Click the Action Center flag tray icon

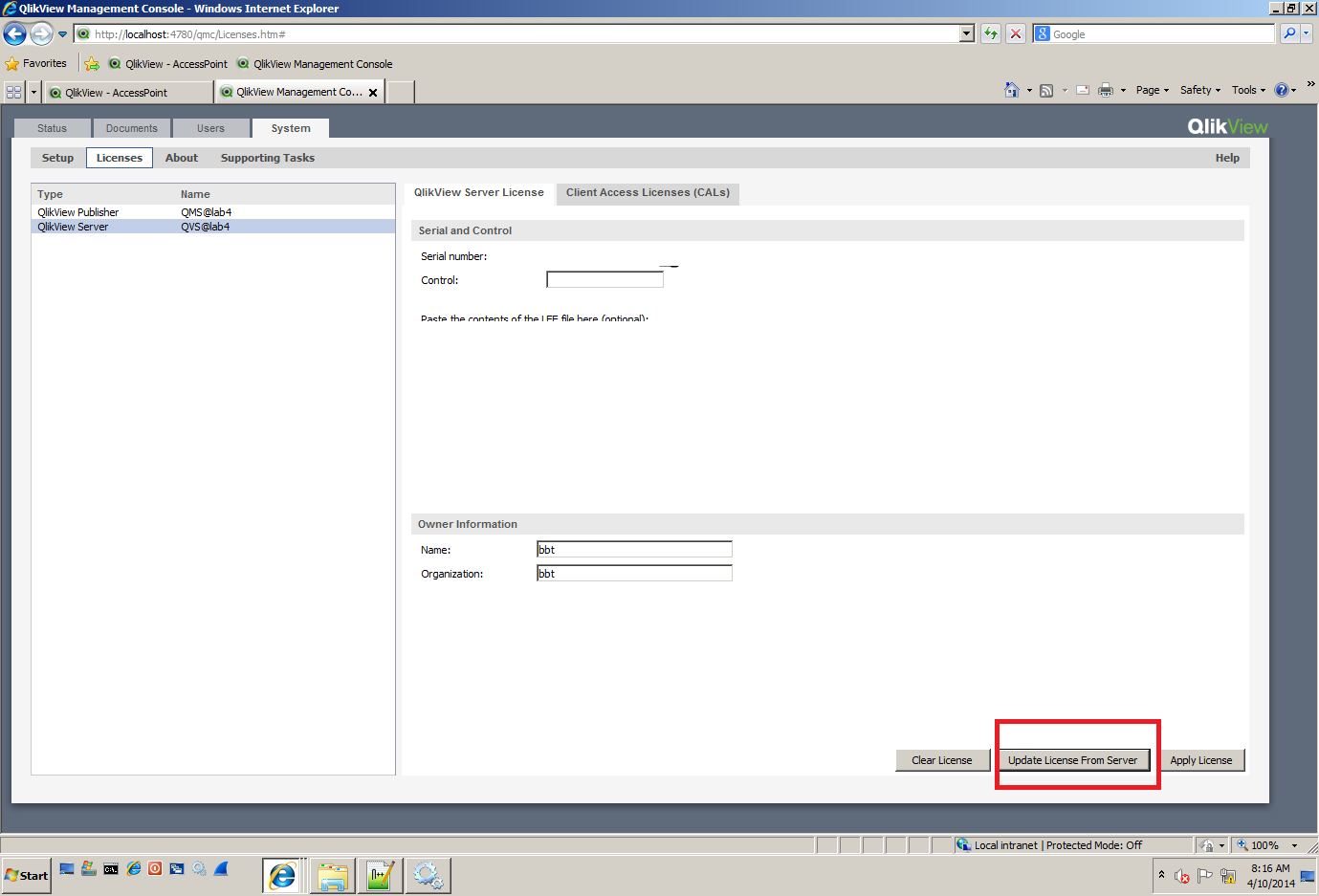tap(1205, 876)
